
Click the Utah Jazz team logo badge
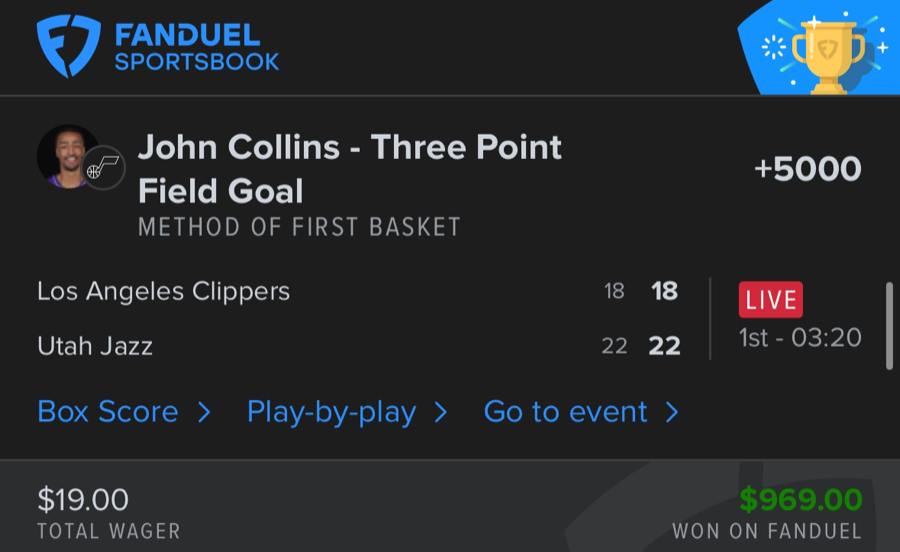[103, 169]
